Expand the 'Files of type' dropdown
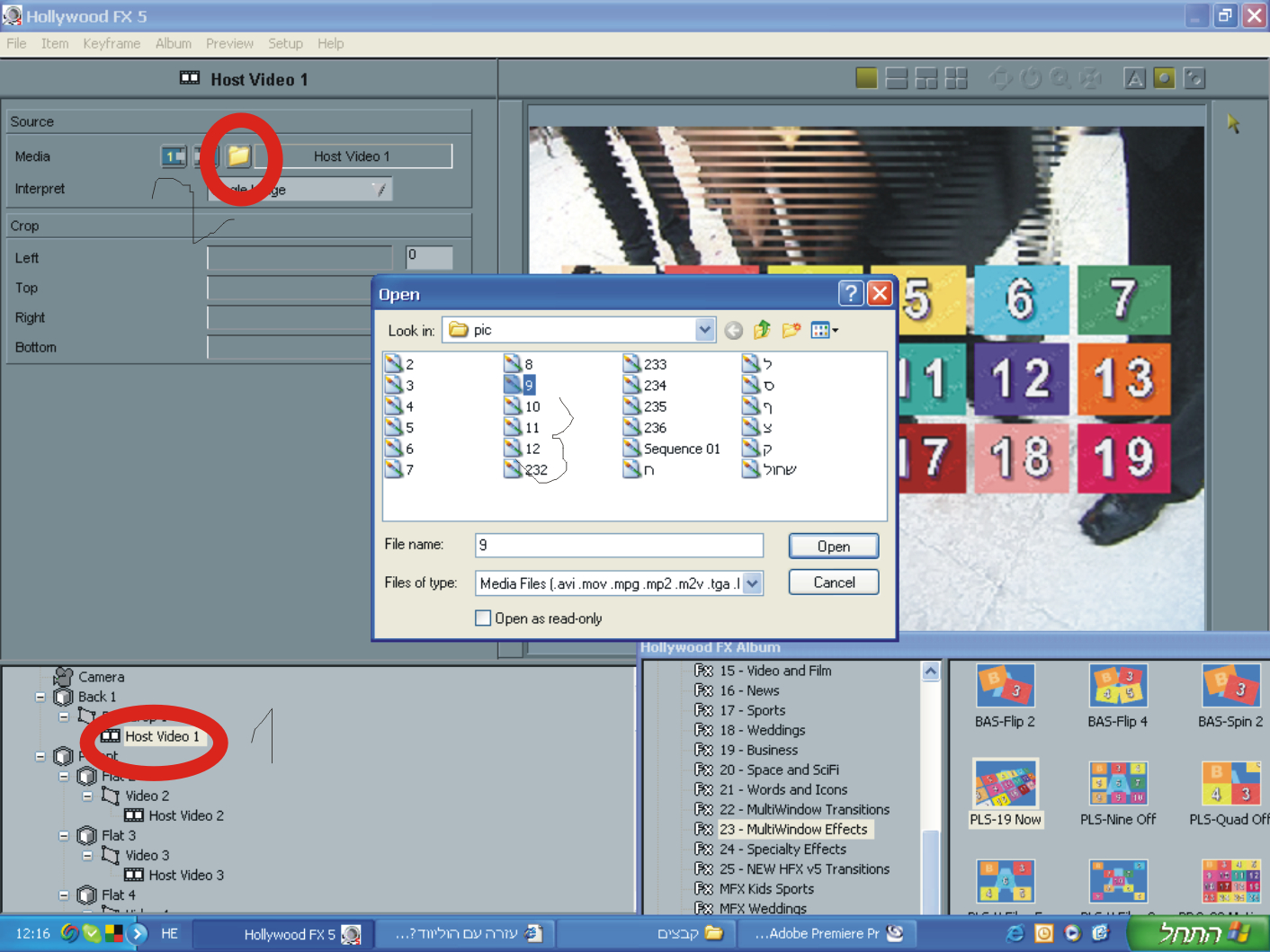 click(753, 583)
